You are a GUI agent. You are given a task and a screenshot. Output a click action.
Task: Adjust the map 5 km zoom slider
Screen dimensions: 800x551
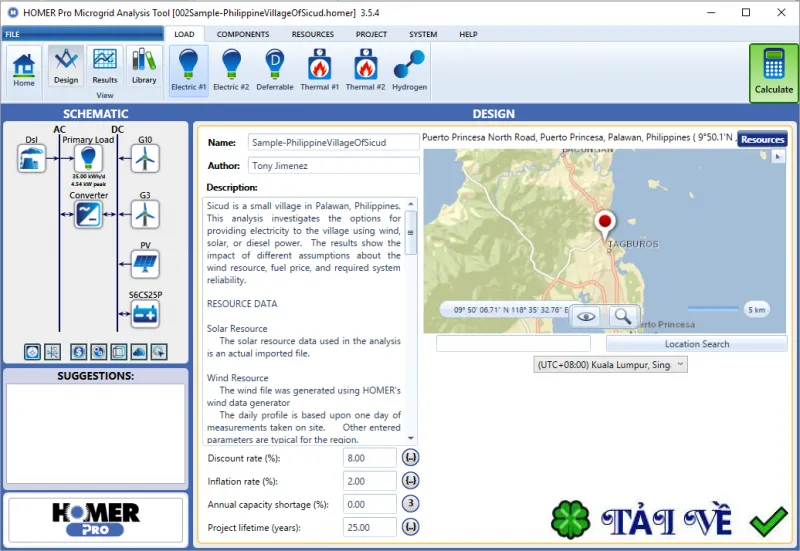(713, 309)
